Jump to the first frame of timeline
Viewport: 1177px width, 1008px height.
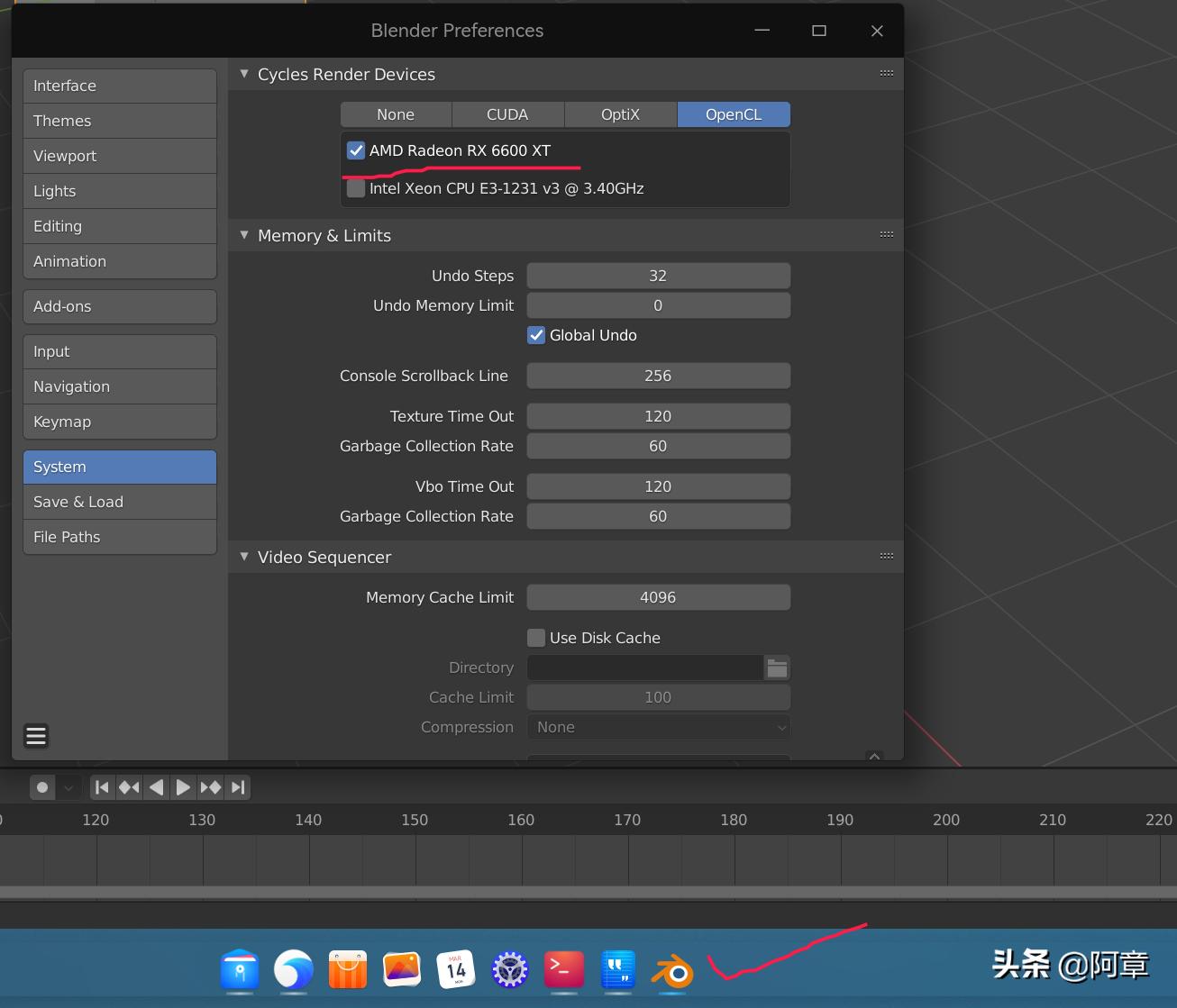tap(102, 786)
